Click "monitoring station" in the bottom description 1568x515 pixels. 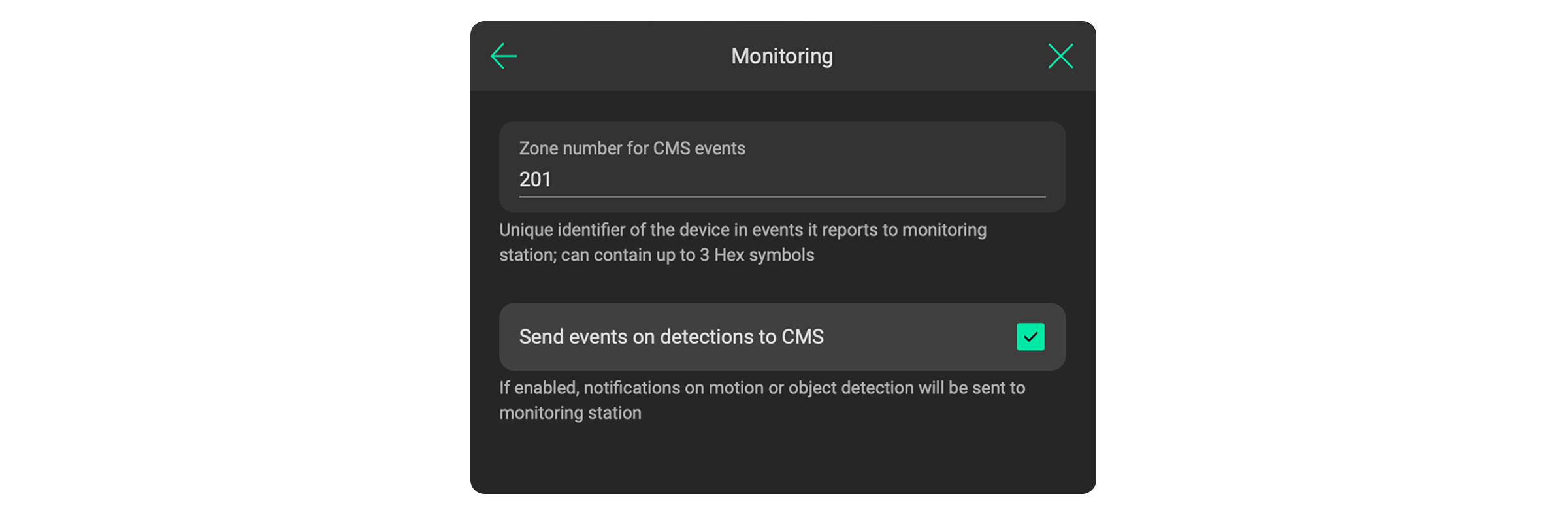[x=570, y=413]
